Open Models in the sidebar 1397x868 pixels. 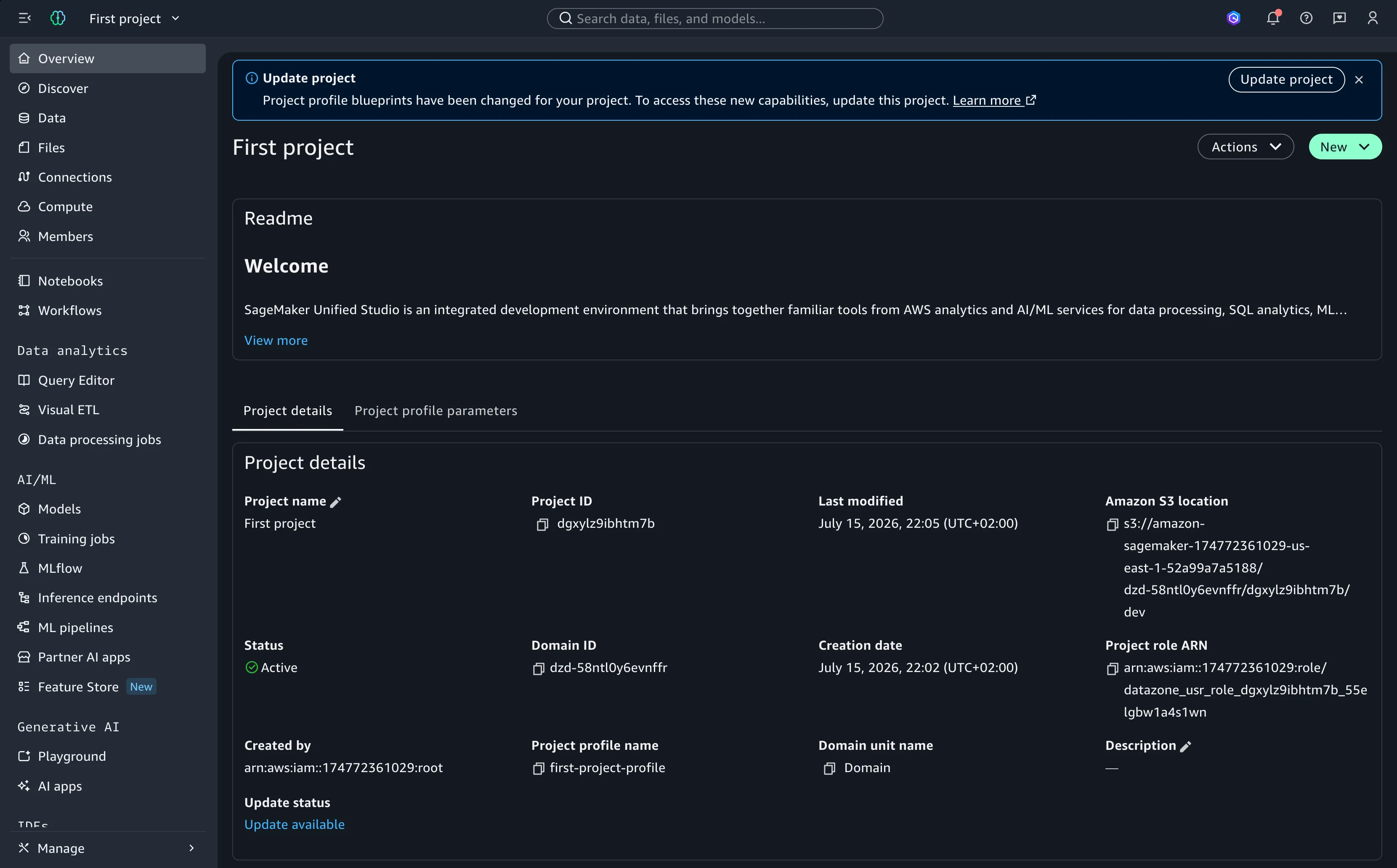(107, 508)
